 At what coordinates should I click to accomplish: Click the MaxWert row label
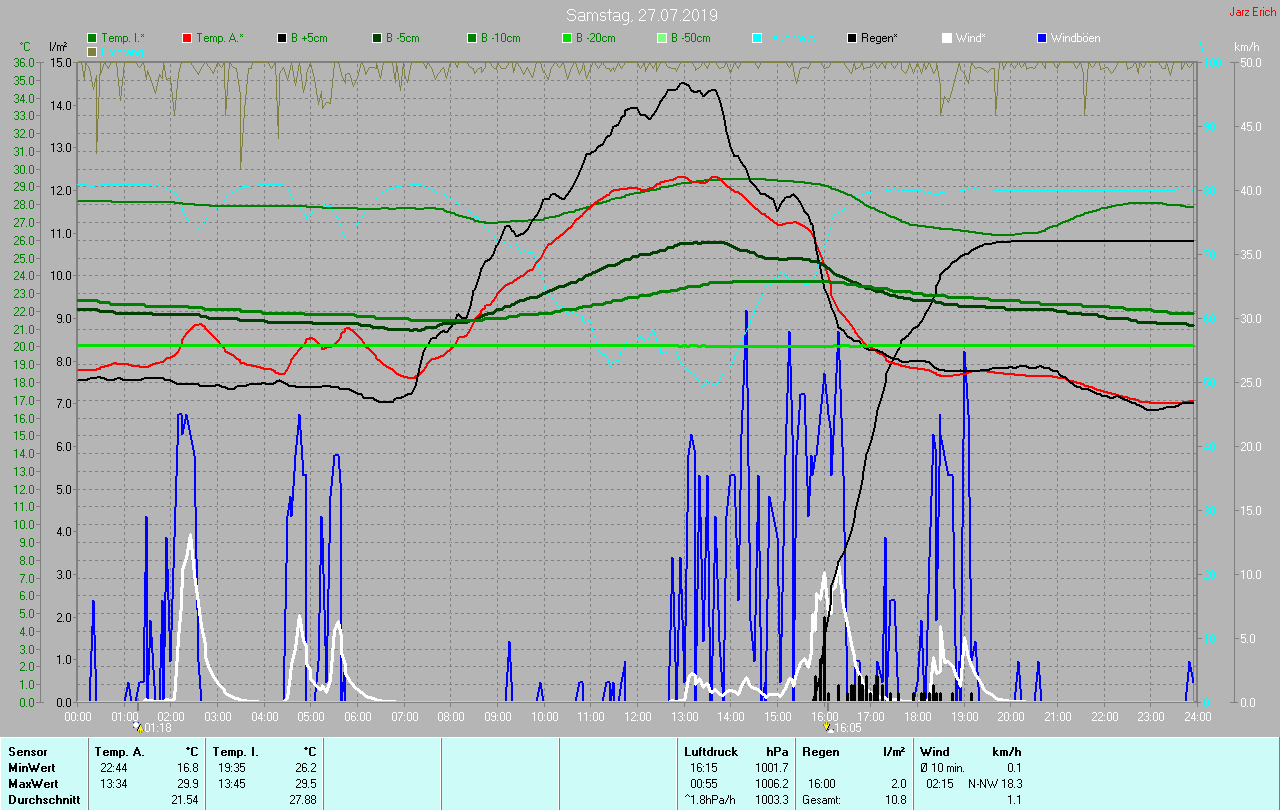pyautogui.click(x=30, y=784)
